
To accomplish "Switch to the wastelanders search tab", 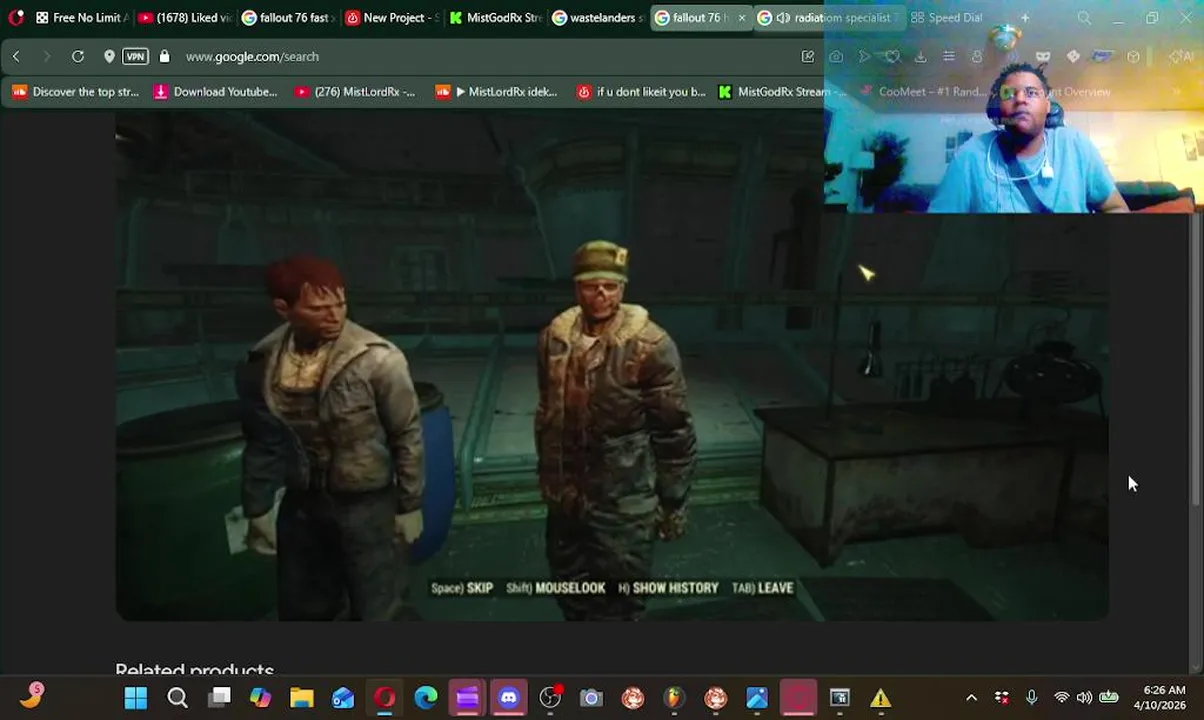I will click(x=599, y=18).
